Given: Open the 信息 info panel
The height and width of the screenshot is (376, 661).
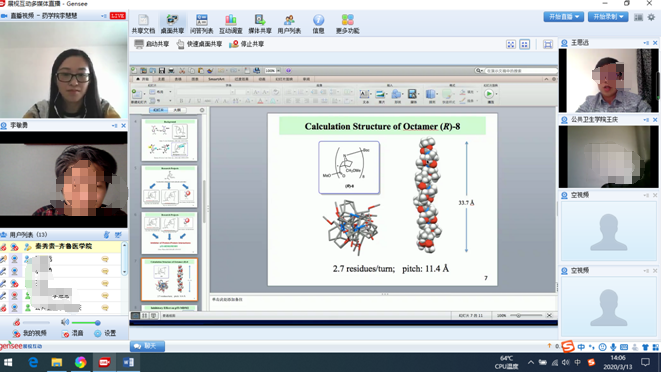Looking at the screenshot, I should [318, 24].
